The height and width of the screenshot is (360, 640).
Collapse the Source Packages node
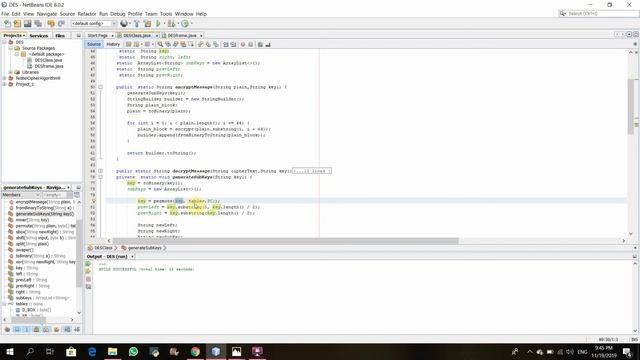point(11,48)
